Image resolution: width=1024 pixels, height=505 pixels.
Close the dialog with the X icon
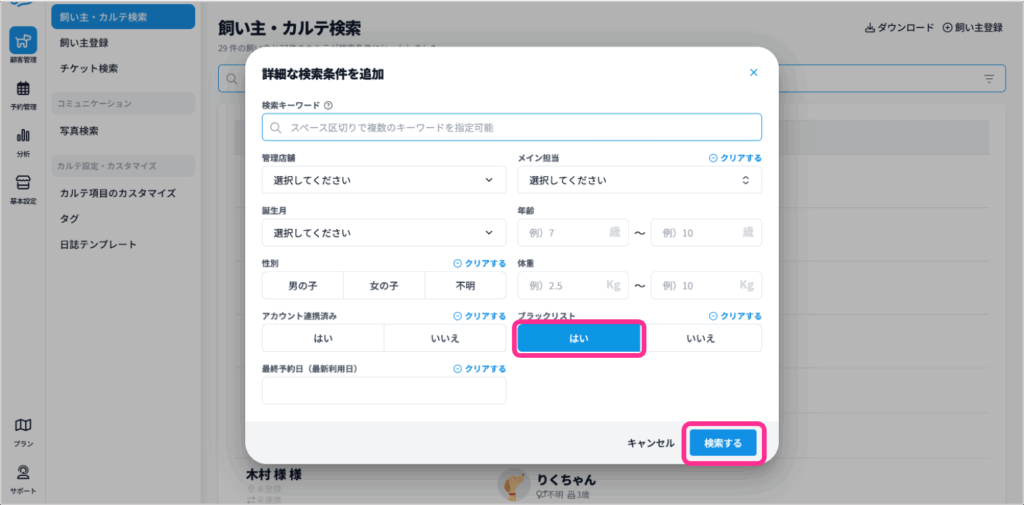[x=753, y=73]
